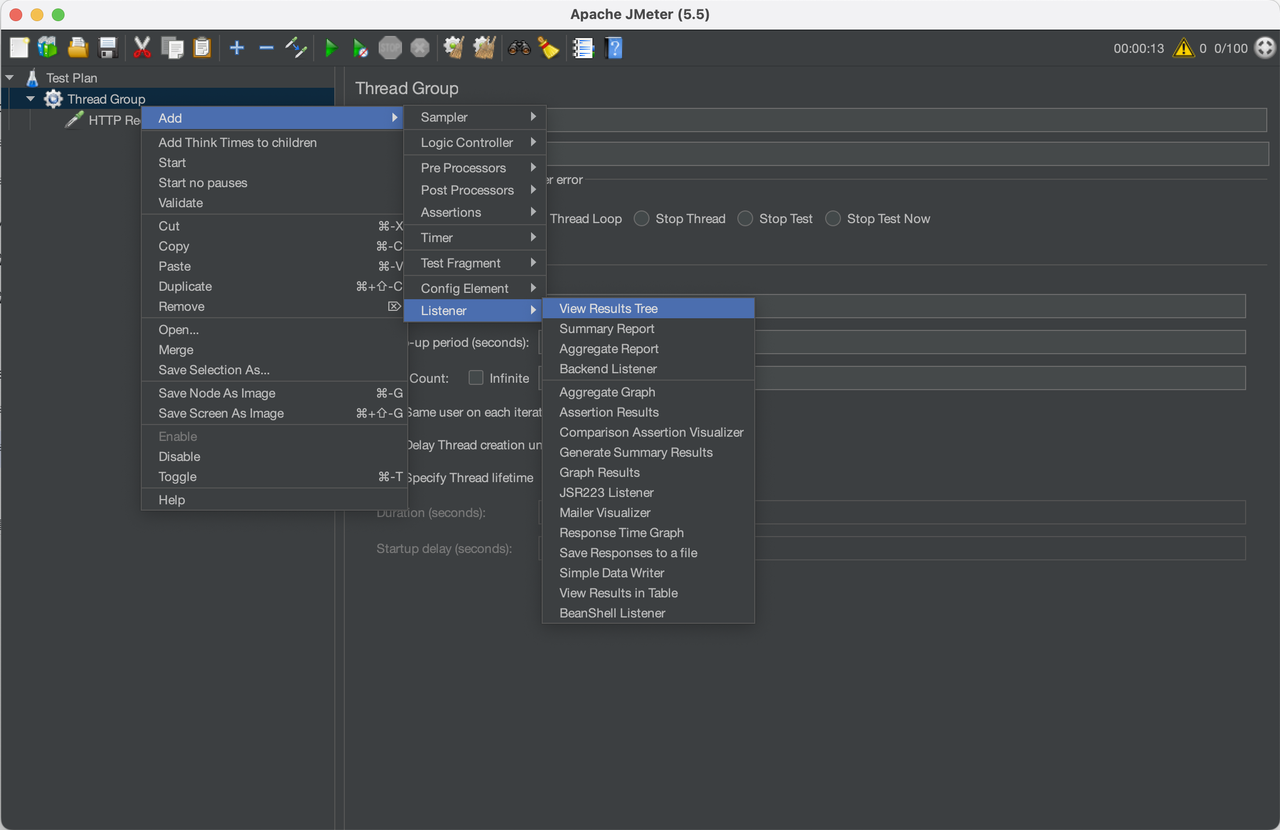Click the Toggle pipette icon in toolbar
This screenshot has height=830, width=1280.
(x=296, y=47)
